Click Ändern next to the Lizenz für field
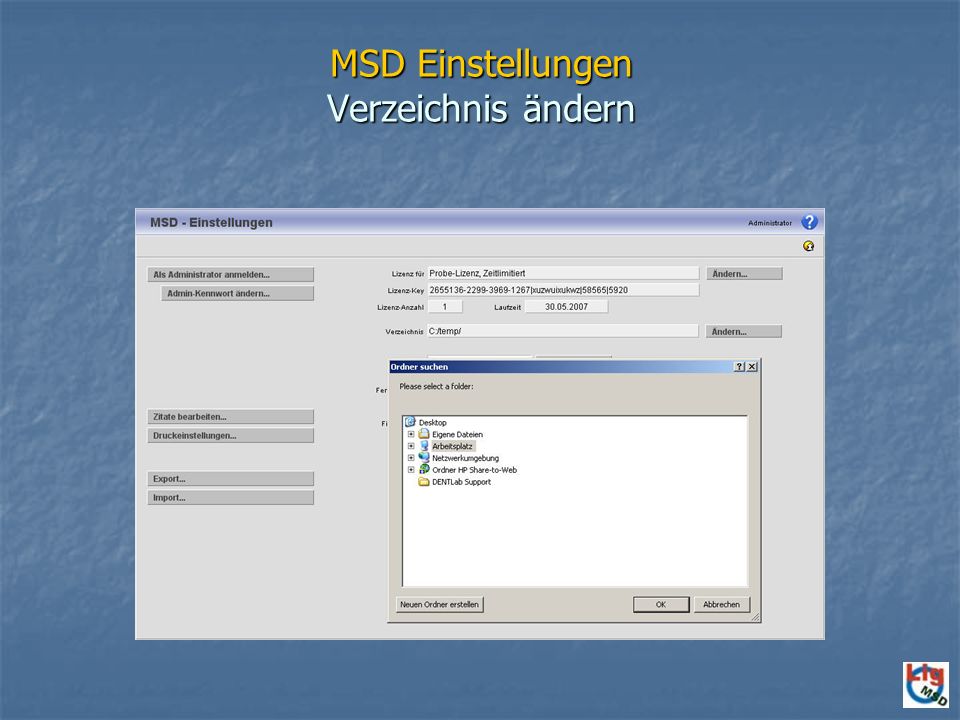This screenshot has height=720, width=960. 744,274
